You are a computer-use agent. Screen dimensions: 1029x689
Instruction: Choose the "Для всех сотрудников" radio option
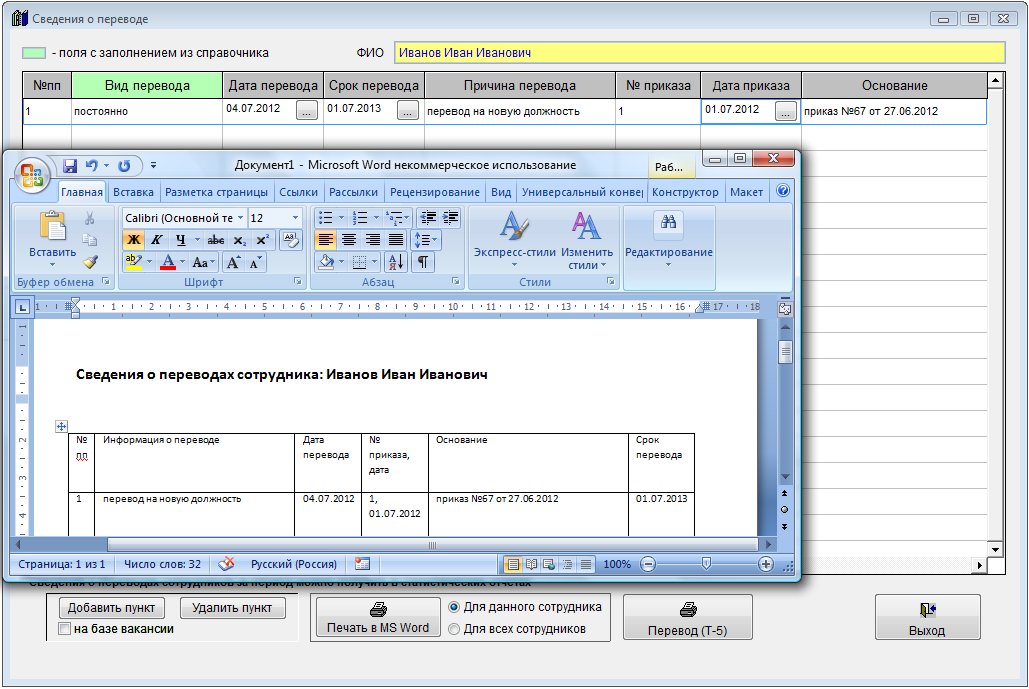[x=455, y=629]
